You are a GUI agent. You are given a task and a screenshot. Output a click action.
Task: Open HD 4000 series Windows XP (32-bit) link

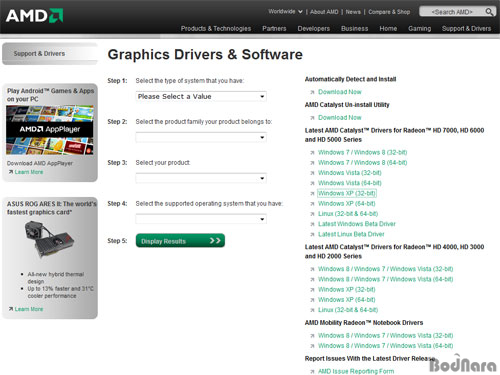347,290
